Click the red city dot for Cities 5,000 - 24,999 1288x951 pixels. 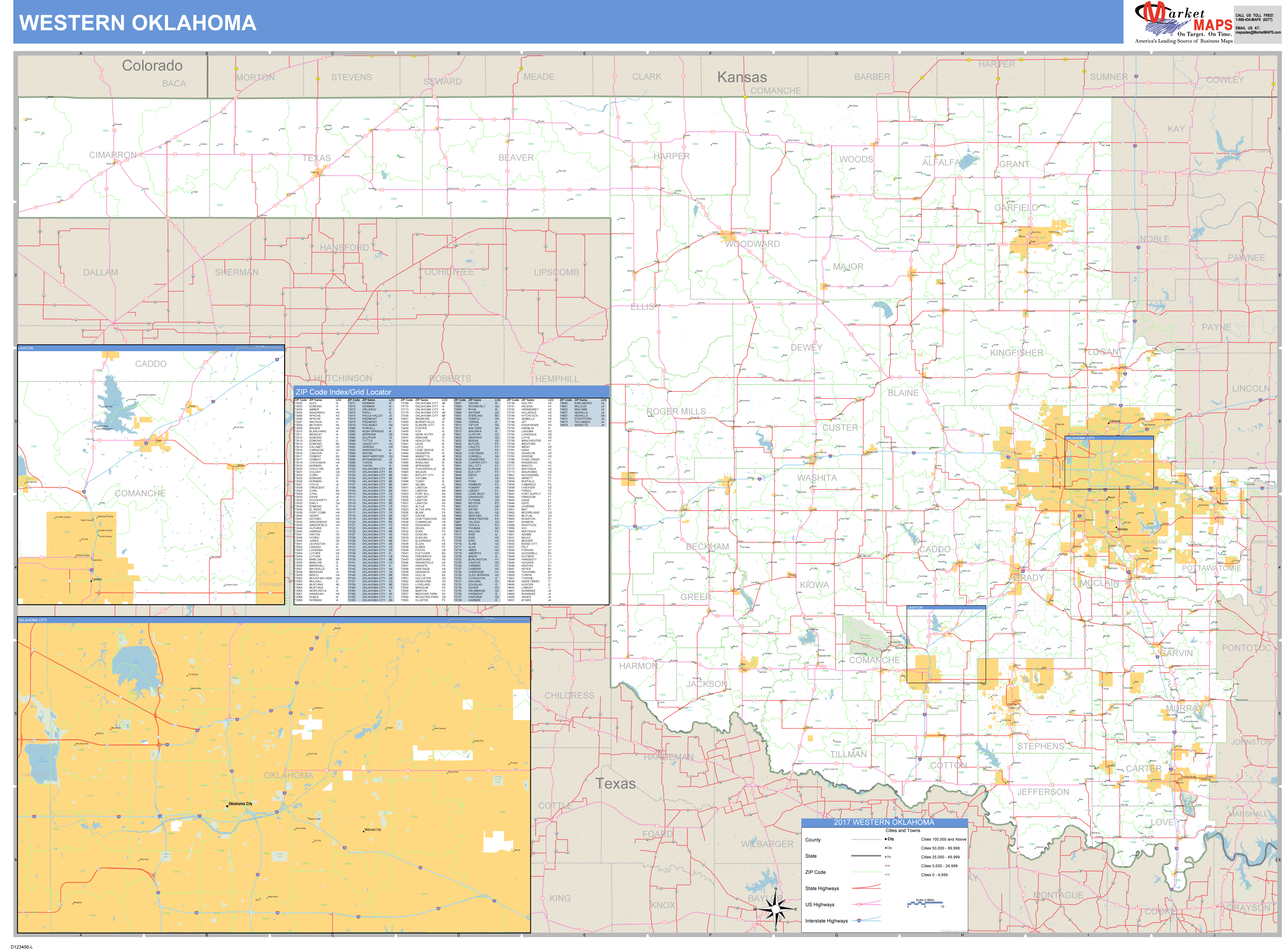[886, 866]
